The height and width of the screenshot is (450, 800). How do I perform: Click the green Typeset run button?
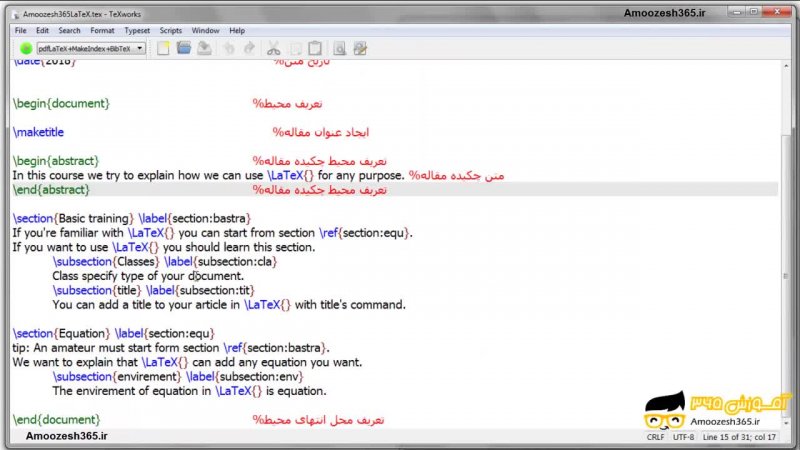26,48
